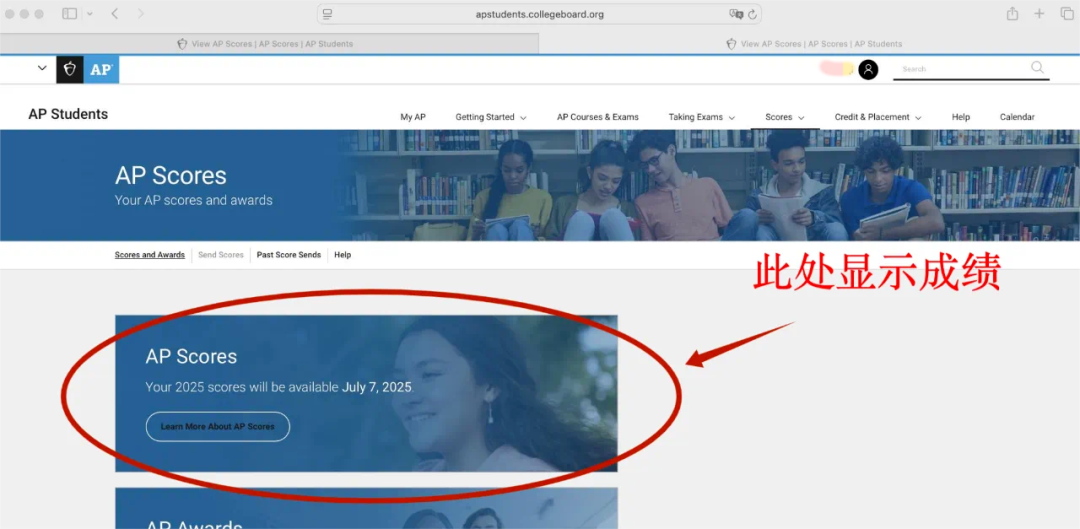The image size is (1080, 529).
Task: Open AP Courses & Exams menu item
Action: click(x=597, y=117)
